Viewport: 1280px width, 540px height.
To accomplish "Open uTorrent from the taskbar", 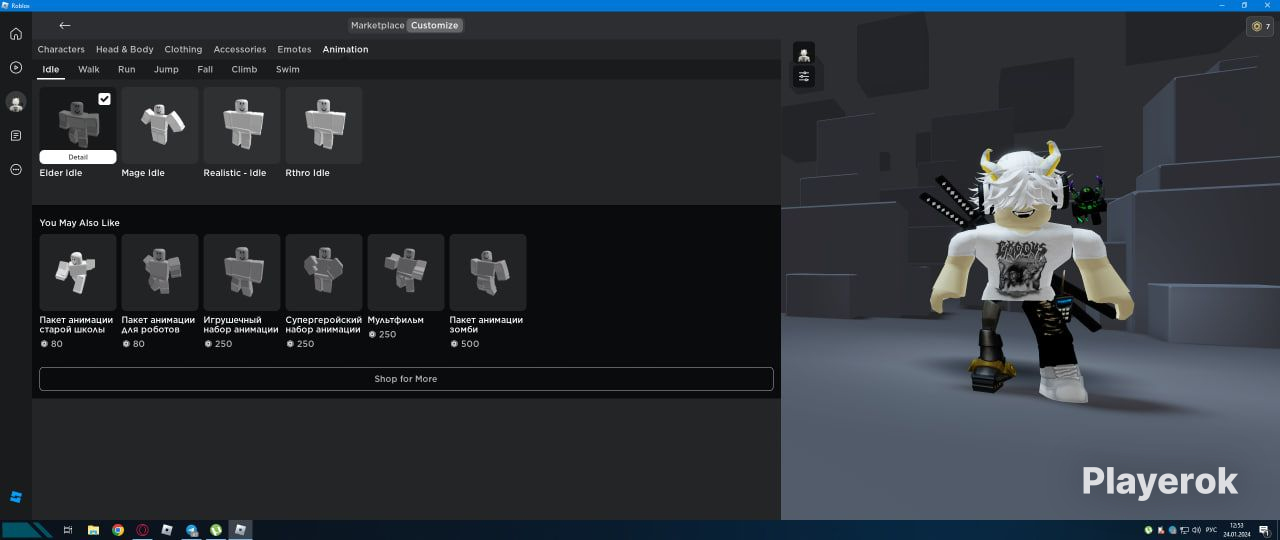I will coord(216,530).
